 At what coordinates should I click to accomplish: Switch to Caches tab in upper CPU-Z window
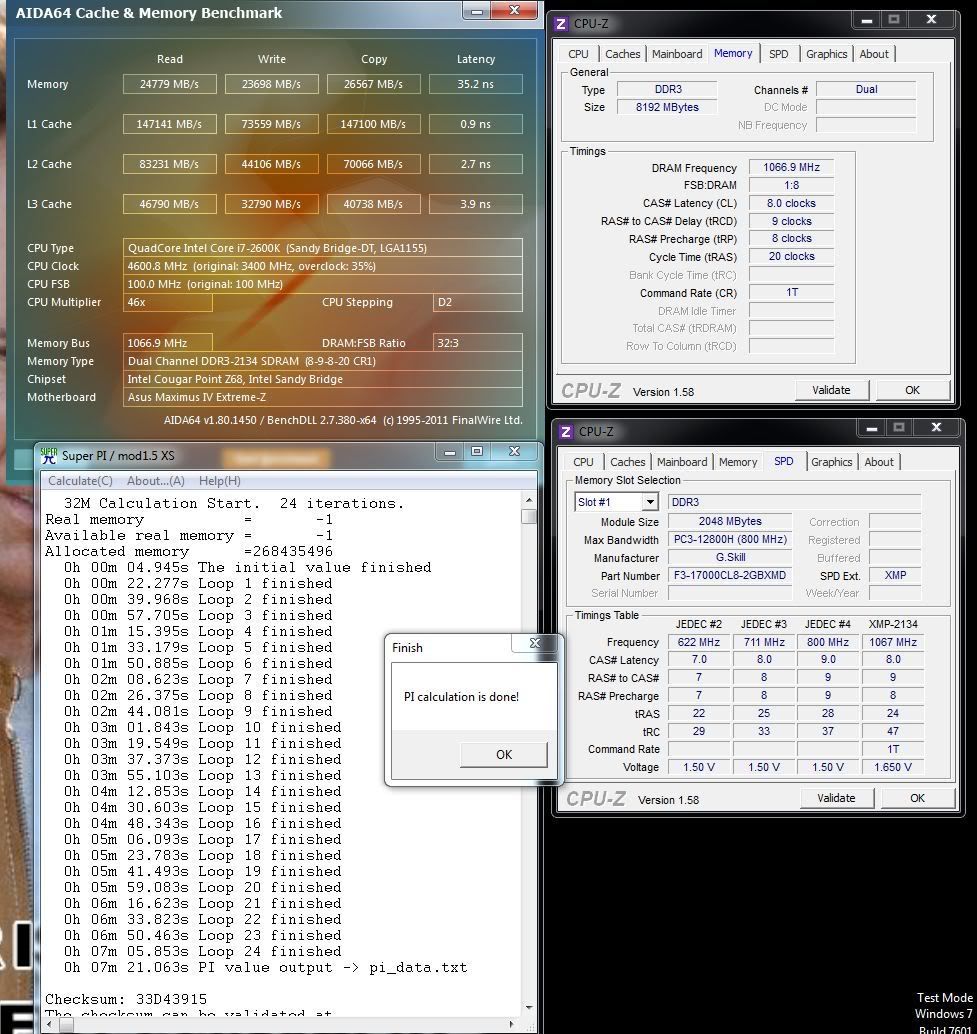coord(622,54)
